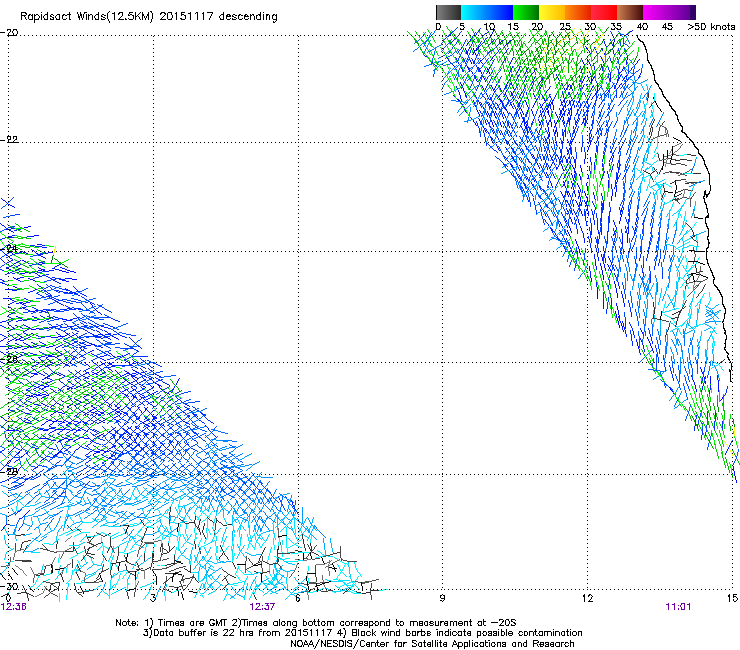Click the '-28' latitude axis label

pos(9,471)
